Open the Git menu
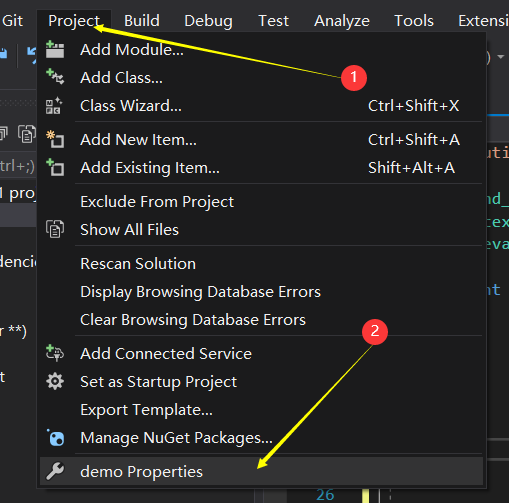The height and width of the screenshot is (503, 509). coord(12,21)
